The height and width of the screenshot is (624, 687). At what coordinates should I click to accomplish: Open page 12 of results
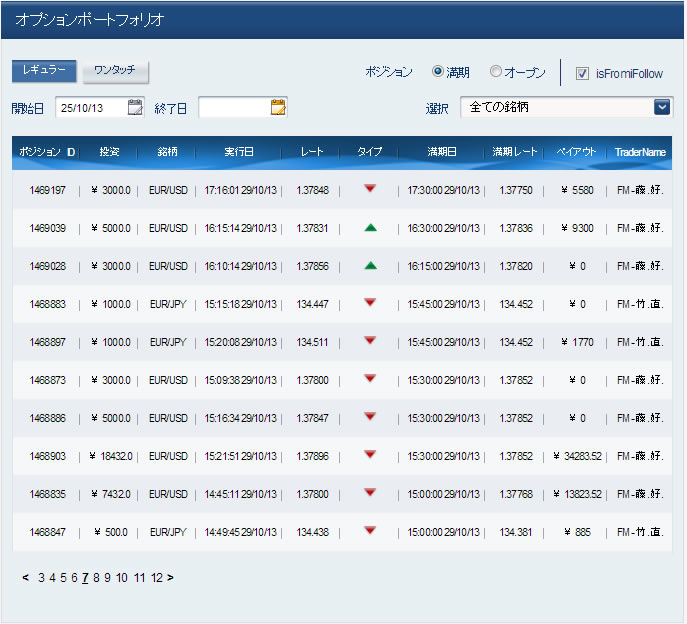[157, 578]
